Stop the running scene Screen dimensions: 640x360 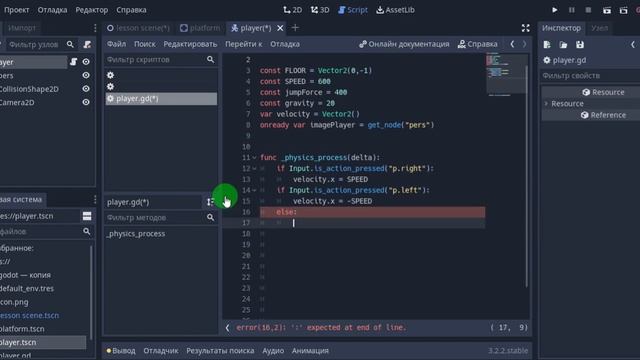point(588,10)
